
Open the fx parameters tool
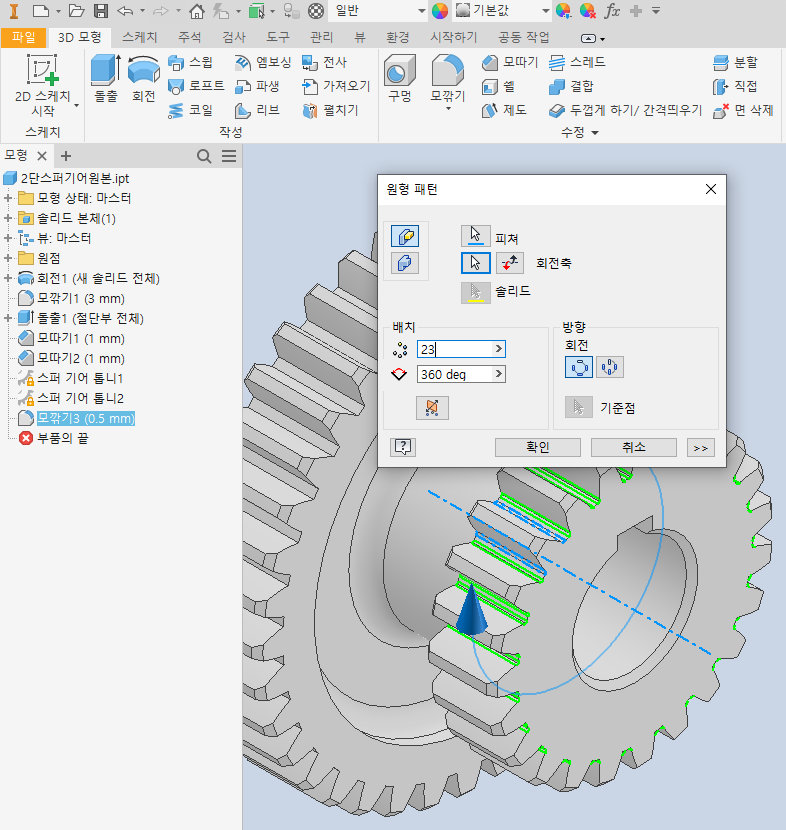click(x=612, y=11)
